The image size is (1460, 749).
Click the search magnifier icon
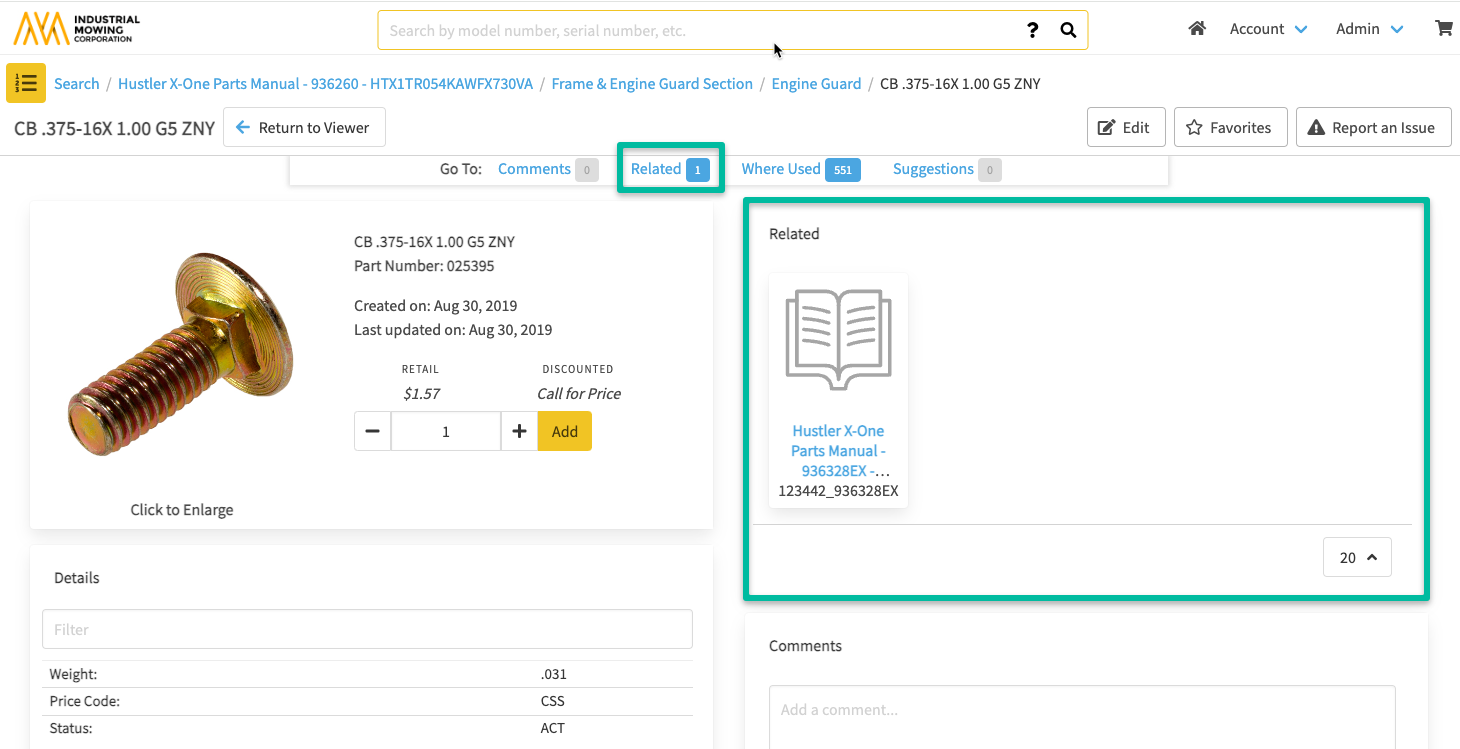pos(1068,30)
